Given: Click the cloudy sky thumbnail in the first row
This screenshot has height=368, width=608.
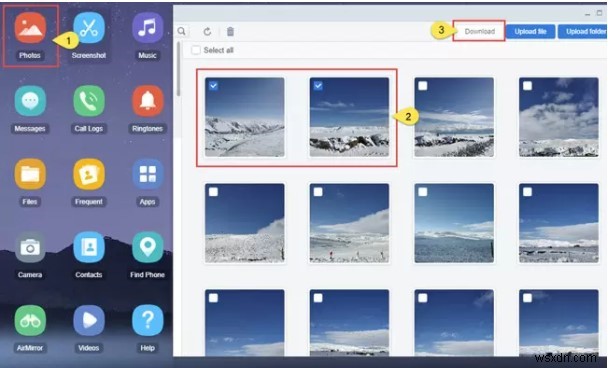Looking at the screenshot, I should (559, 117).
